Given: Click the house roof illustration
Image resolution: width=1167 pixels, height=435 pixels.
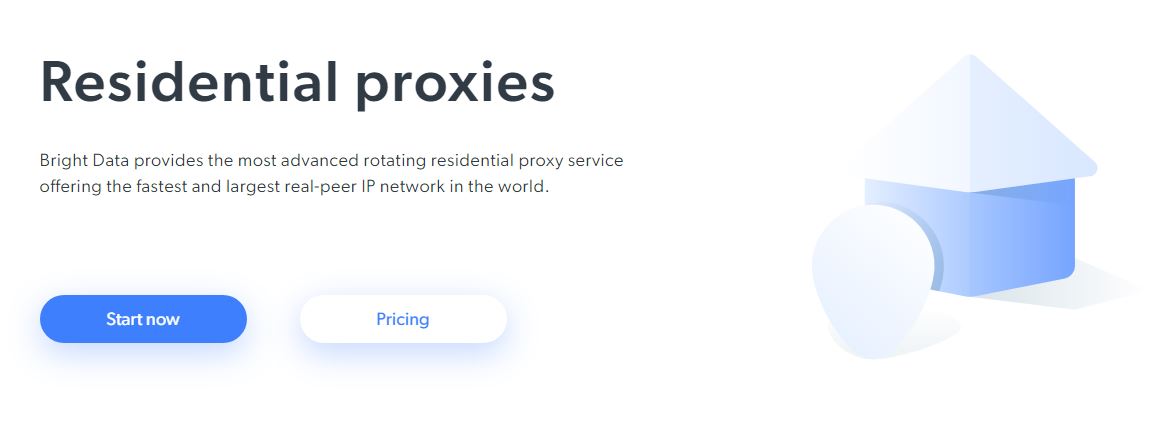Looking at the screenshot, I should (968, 125).
